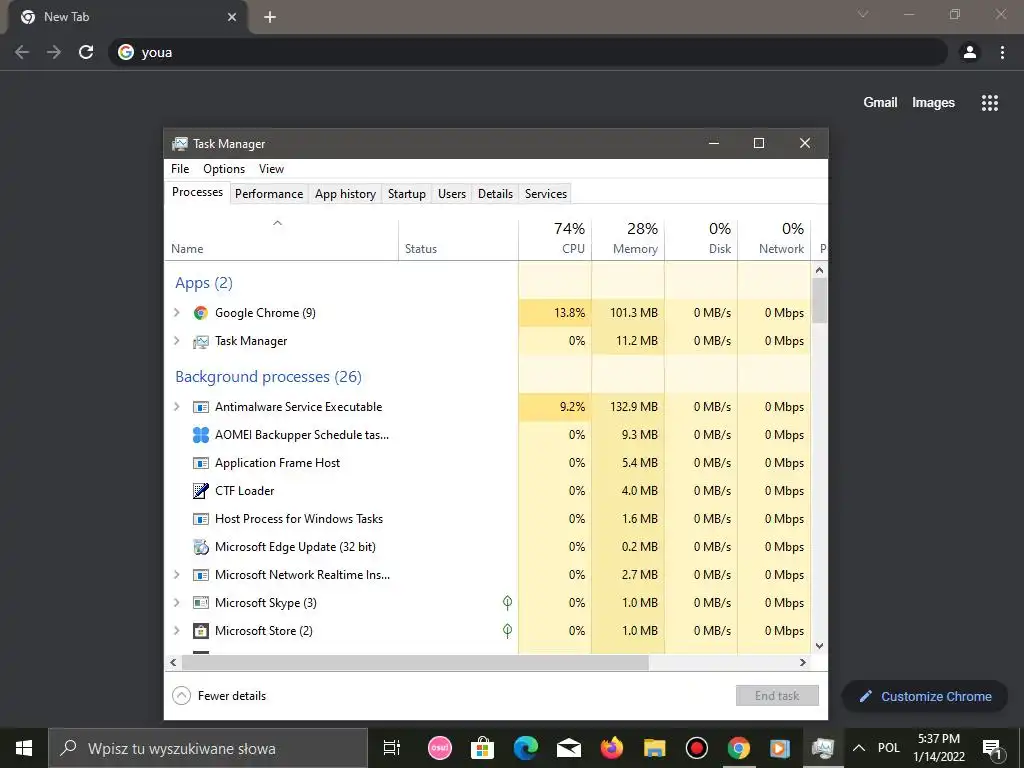Click the Microsoft Store suspended leaf icon

click(x=507, y=631)
